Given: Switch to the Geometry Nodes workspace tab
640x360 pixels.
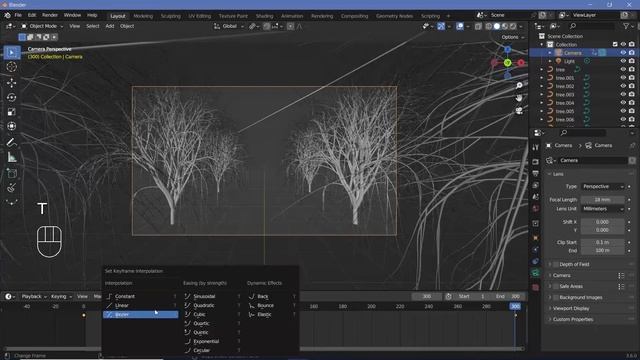Looking at the screenshot, I should (x=394, y=16).
